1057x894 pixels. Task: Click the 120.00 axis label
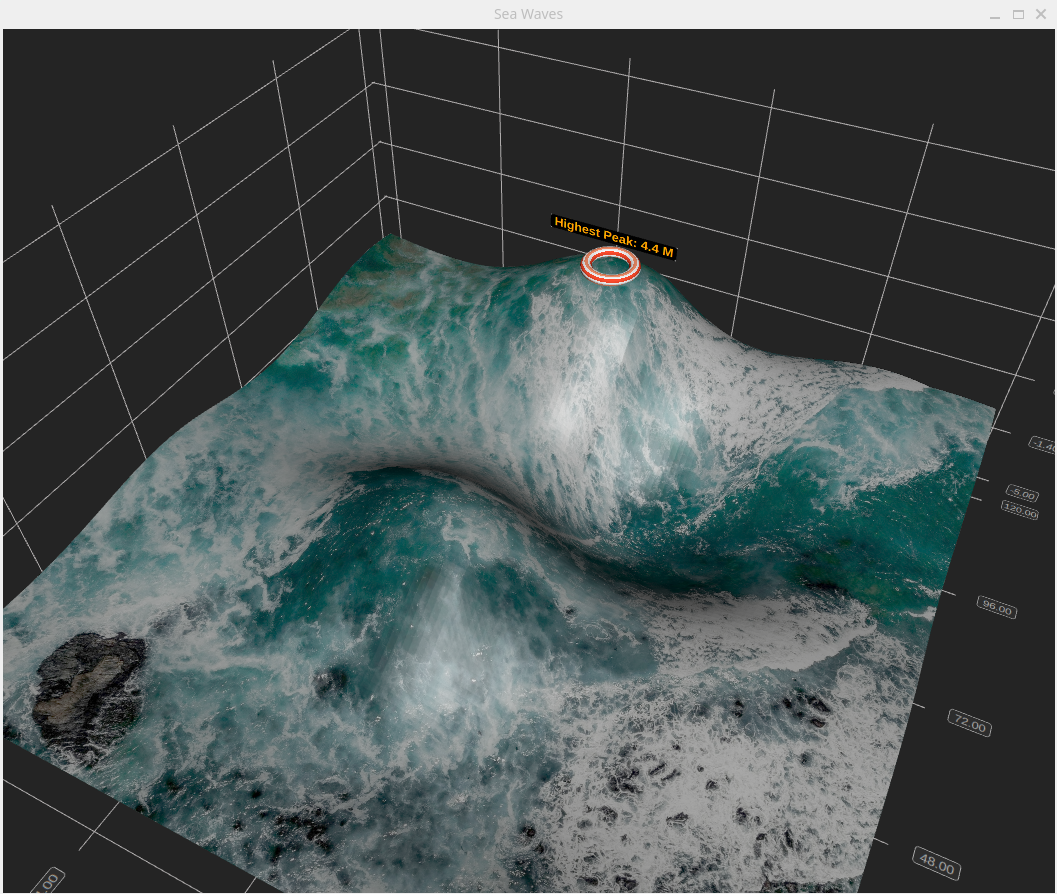1019,511
